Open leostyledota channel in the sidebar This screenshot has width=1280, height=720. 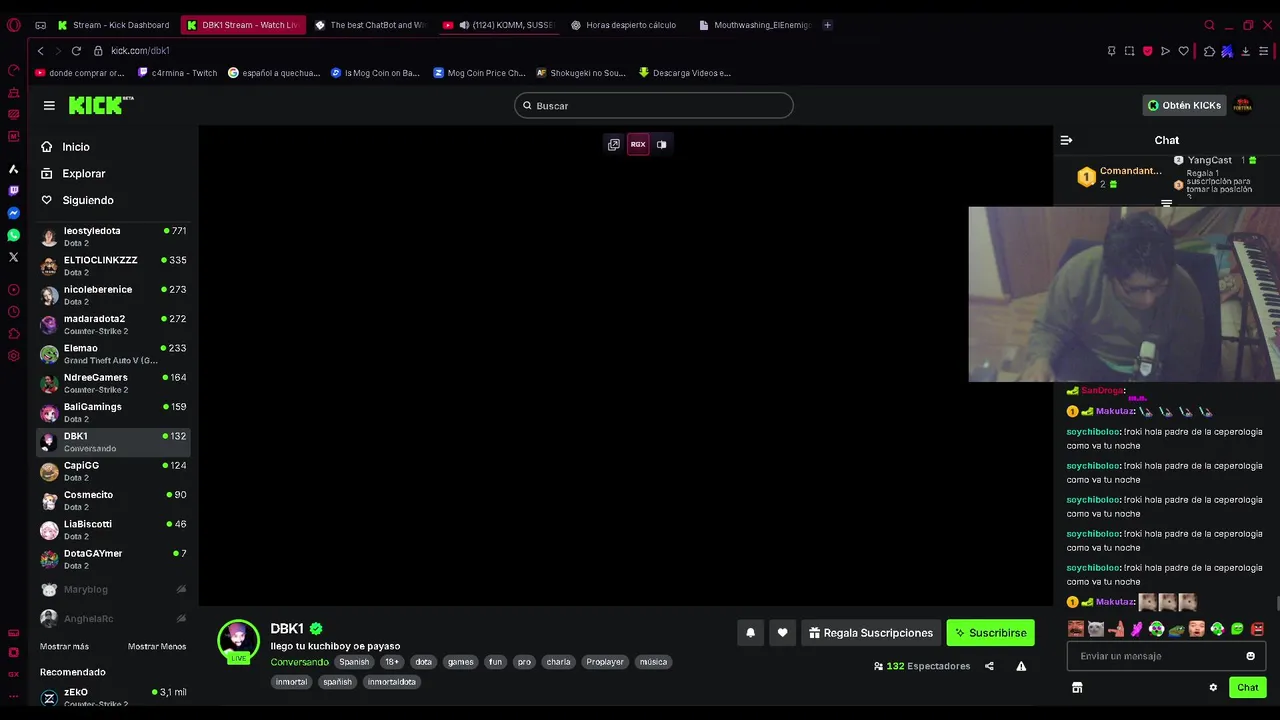113,236
